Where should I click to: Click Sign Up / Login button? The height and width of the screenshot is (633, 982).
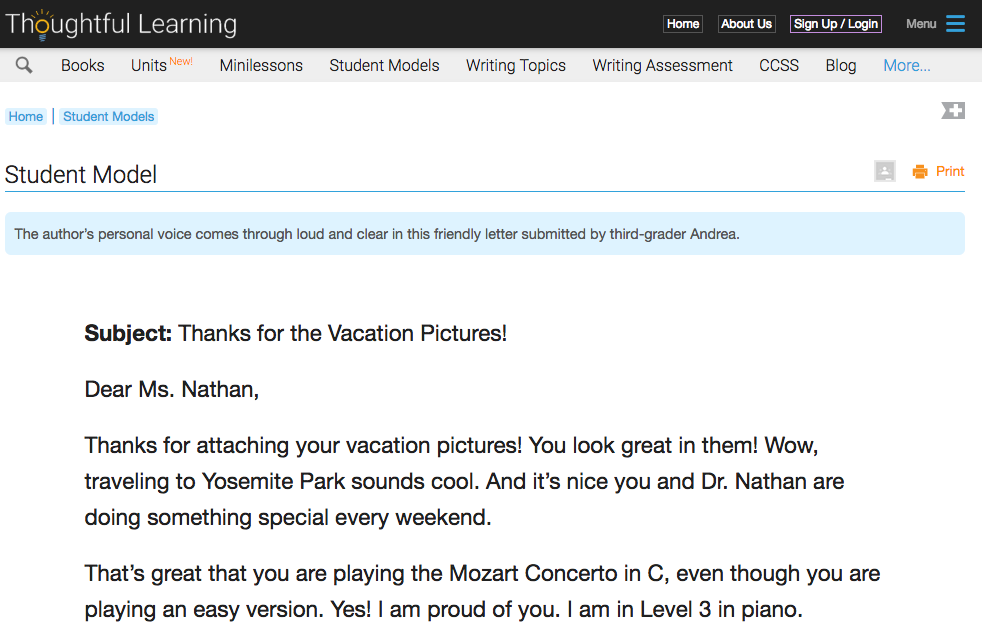[836, 24]
